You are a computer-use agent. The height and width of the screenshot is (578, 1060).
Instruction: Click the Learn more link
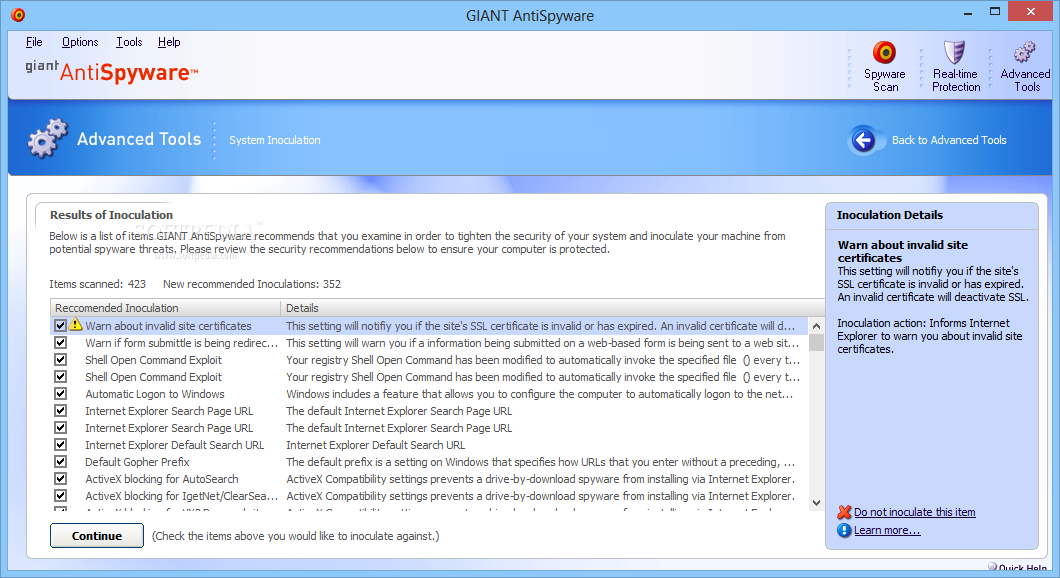[x=887, y=530]
